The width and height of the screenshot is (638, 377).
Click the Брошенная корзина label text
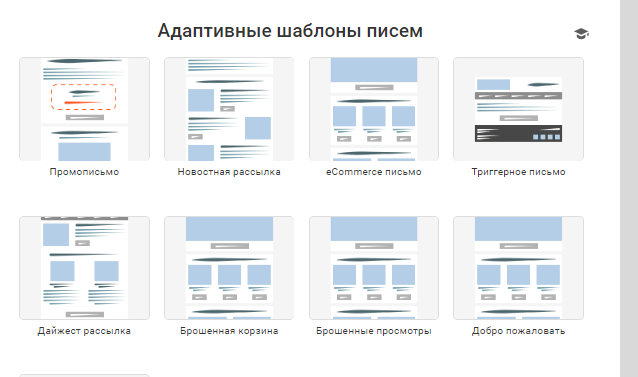[229, 331]
